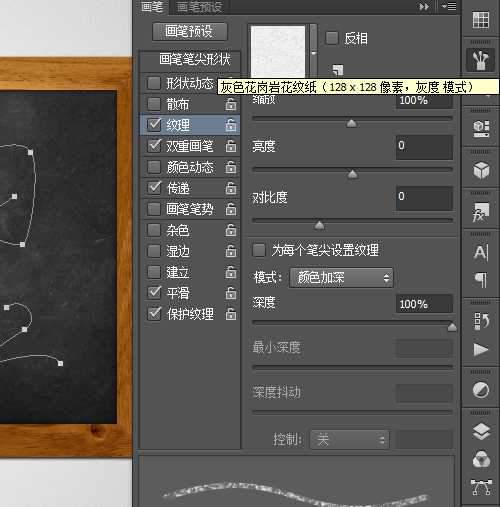The width and height of the screenshot is (500, 507).
Task: Toggle lock icon for 散布
Action: coord(231,104)
